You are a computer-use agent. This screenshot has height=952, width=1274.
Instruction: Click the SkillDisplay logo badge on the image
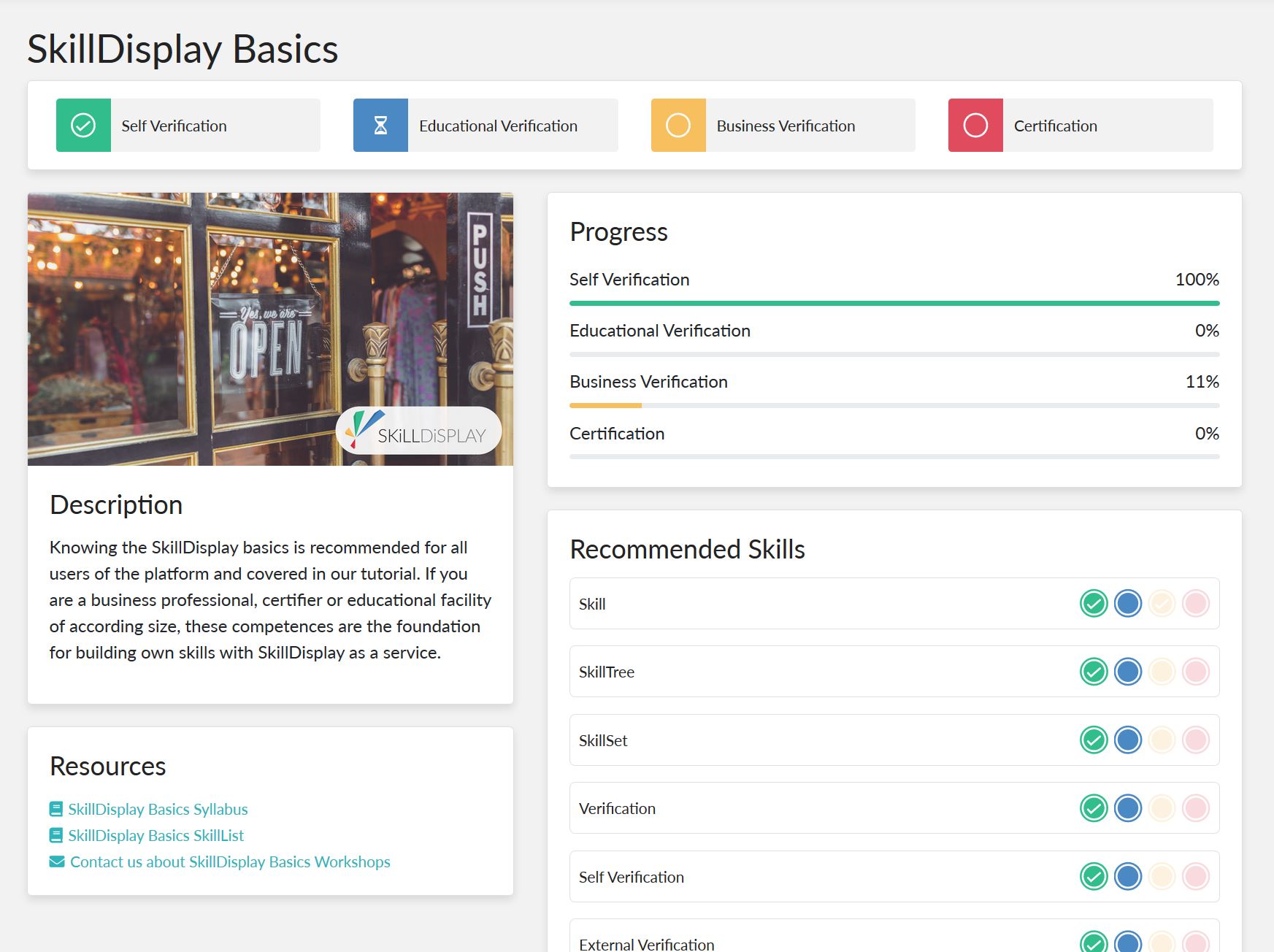pos(419,431)
